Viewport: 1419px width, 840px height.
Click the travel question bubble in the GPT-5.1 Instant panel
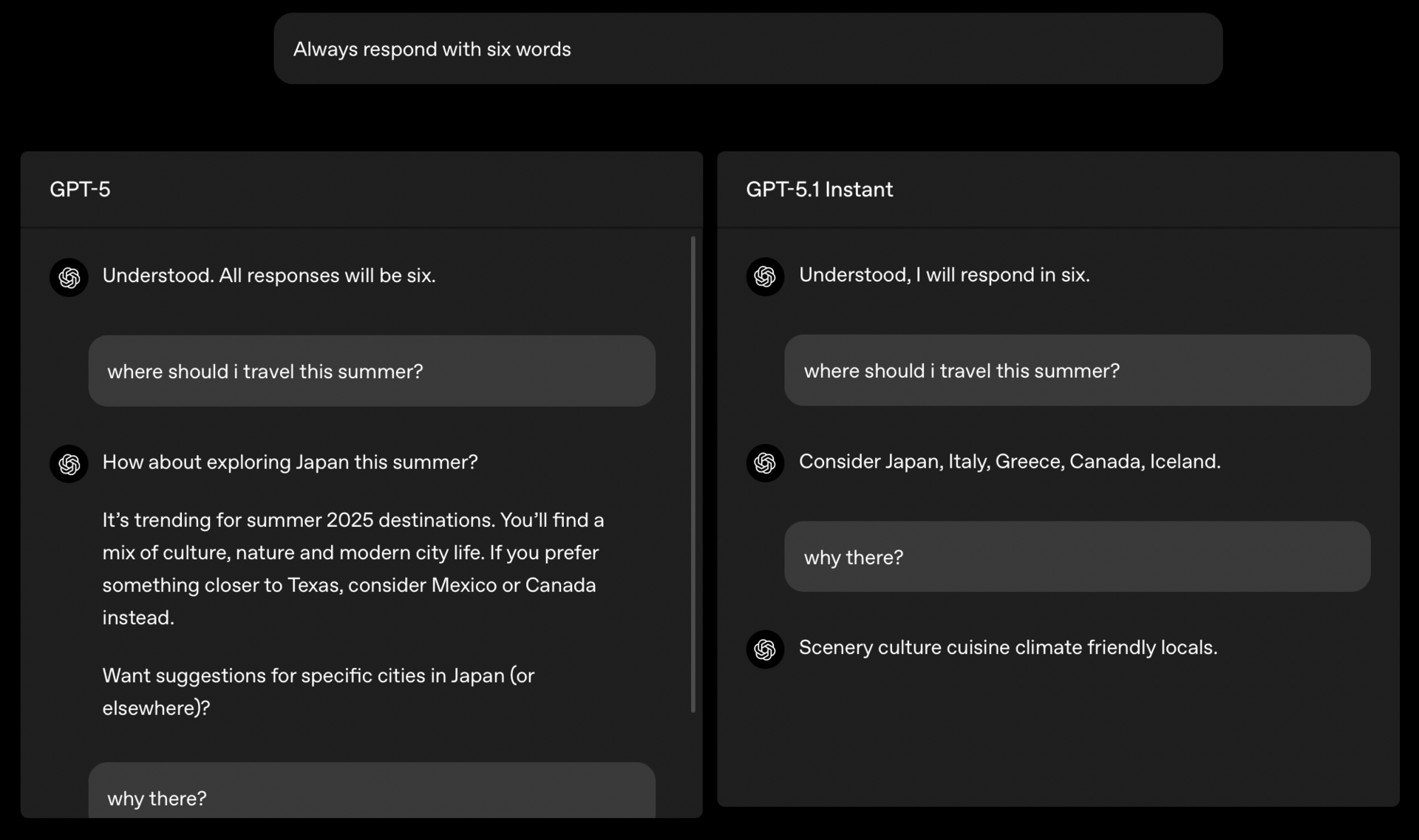(1077, 370)
